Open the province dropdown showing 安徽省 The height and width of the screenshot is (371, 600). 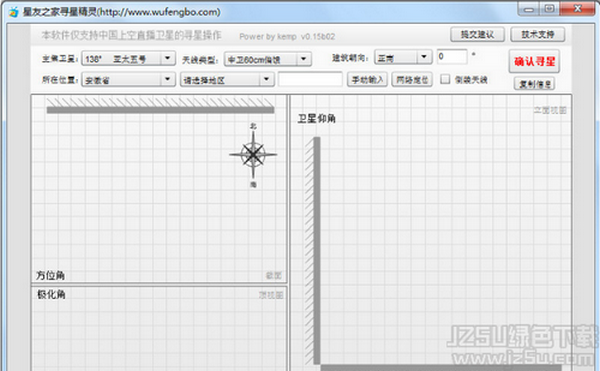tap(128, 80)
